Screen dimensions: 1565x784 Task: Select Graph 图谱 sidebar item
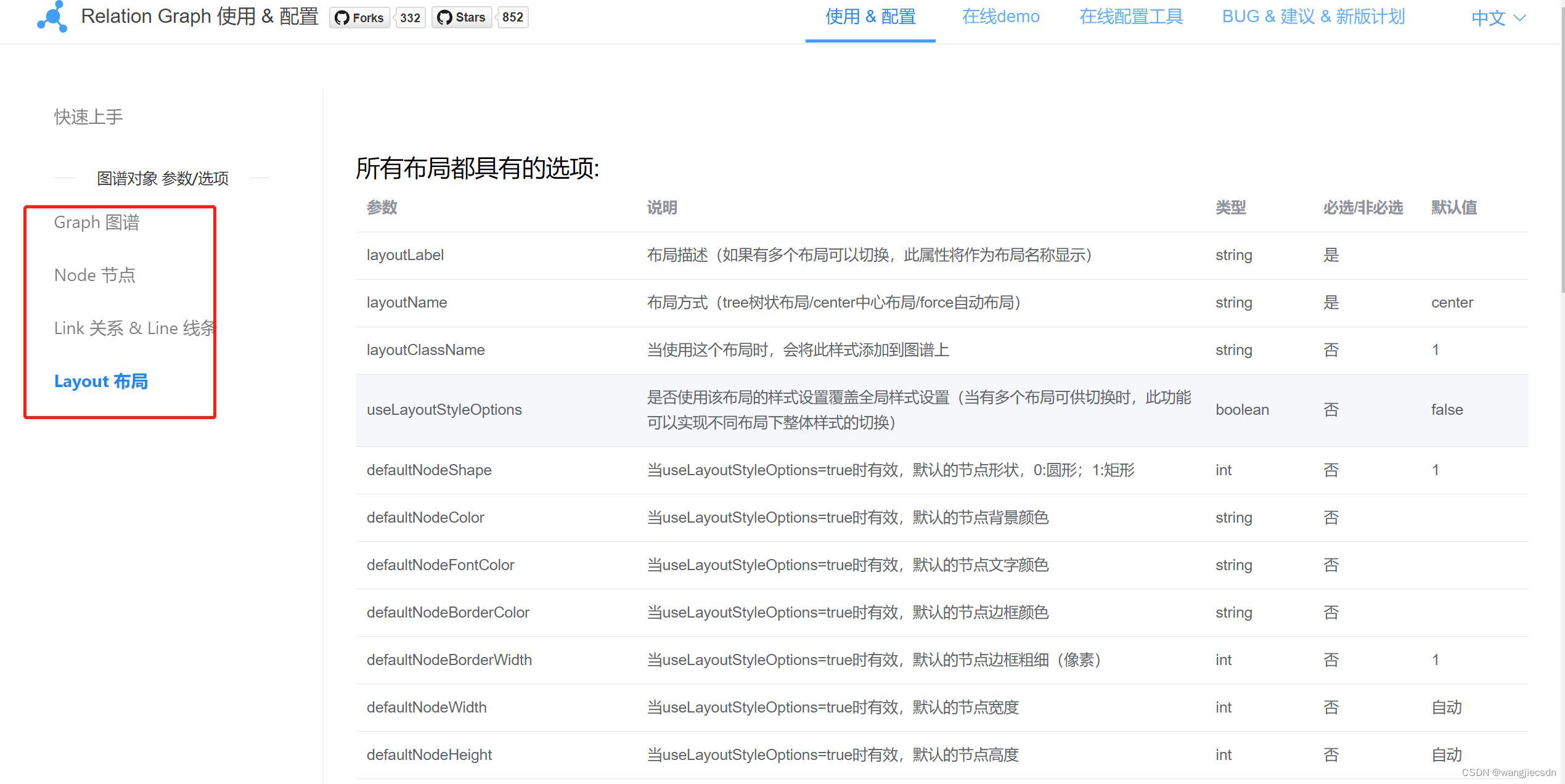point(97,222)
